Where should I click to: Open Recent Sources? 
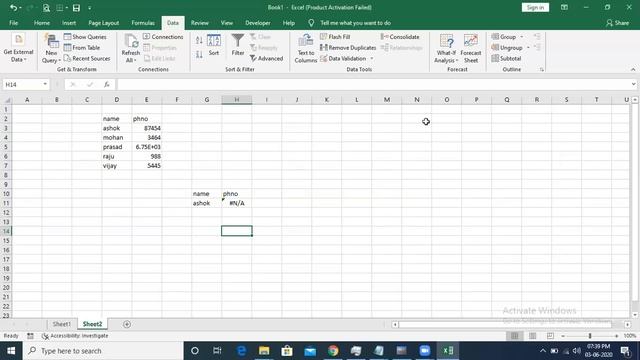coord(87,58)
